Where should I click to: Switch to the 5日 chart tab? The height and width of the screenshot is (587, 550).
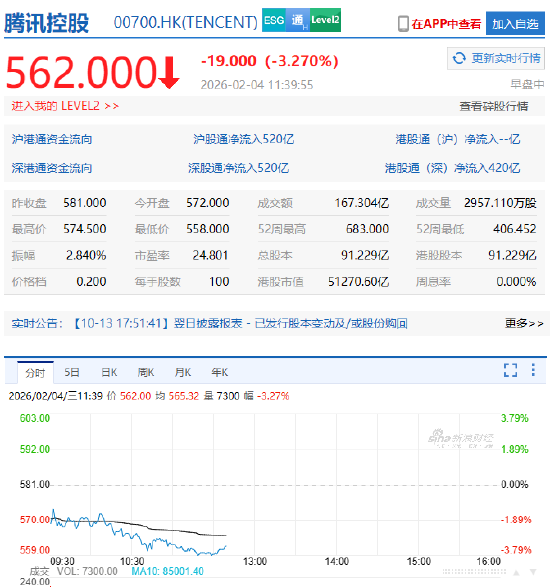72,372
